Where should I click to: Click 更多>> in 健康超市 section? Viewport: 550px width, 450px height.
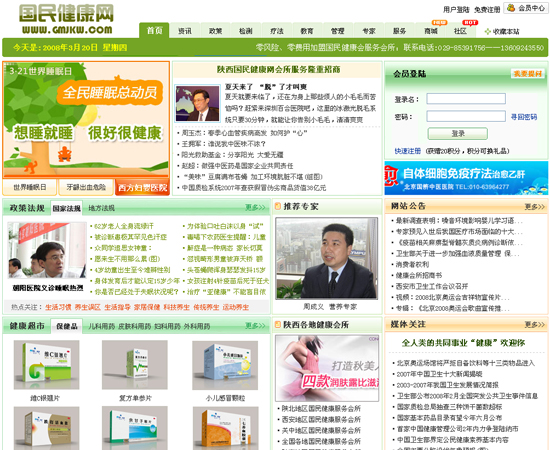(255, 325)
